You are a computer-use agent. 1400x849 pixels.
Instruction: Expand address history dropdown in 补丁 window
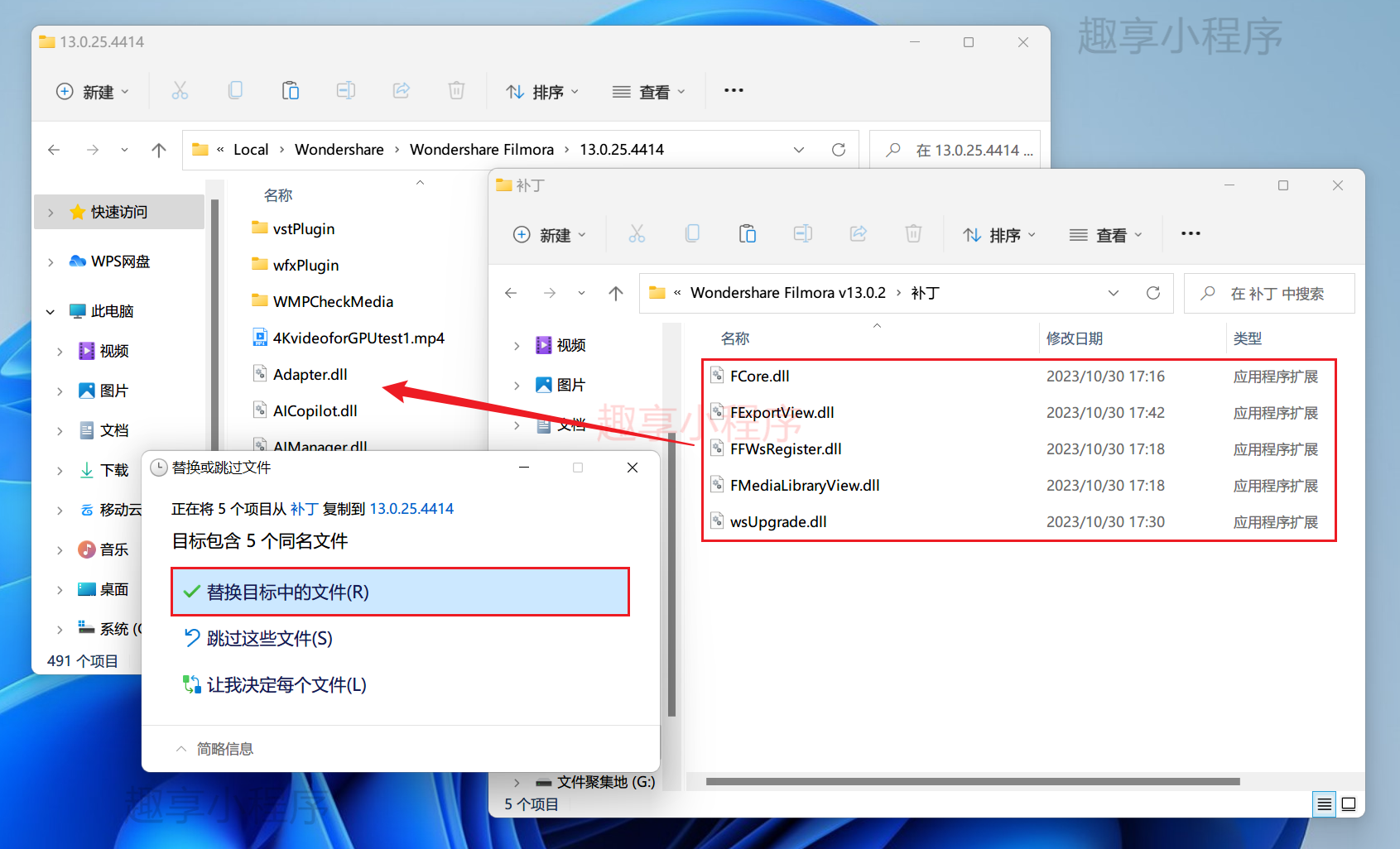(1114, 293)
